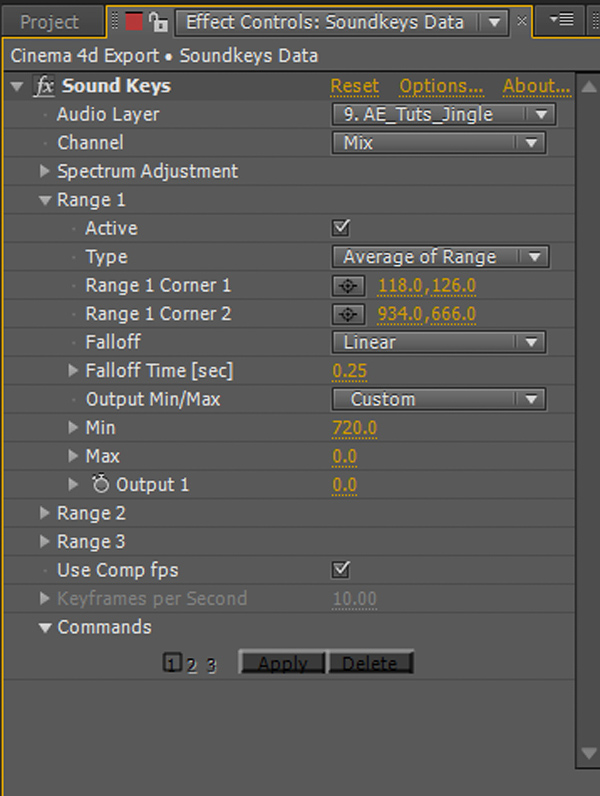The width and height of the screenshot is (600, 796).
Task: Open the panel flyout menu icon
Action: 562,20
